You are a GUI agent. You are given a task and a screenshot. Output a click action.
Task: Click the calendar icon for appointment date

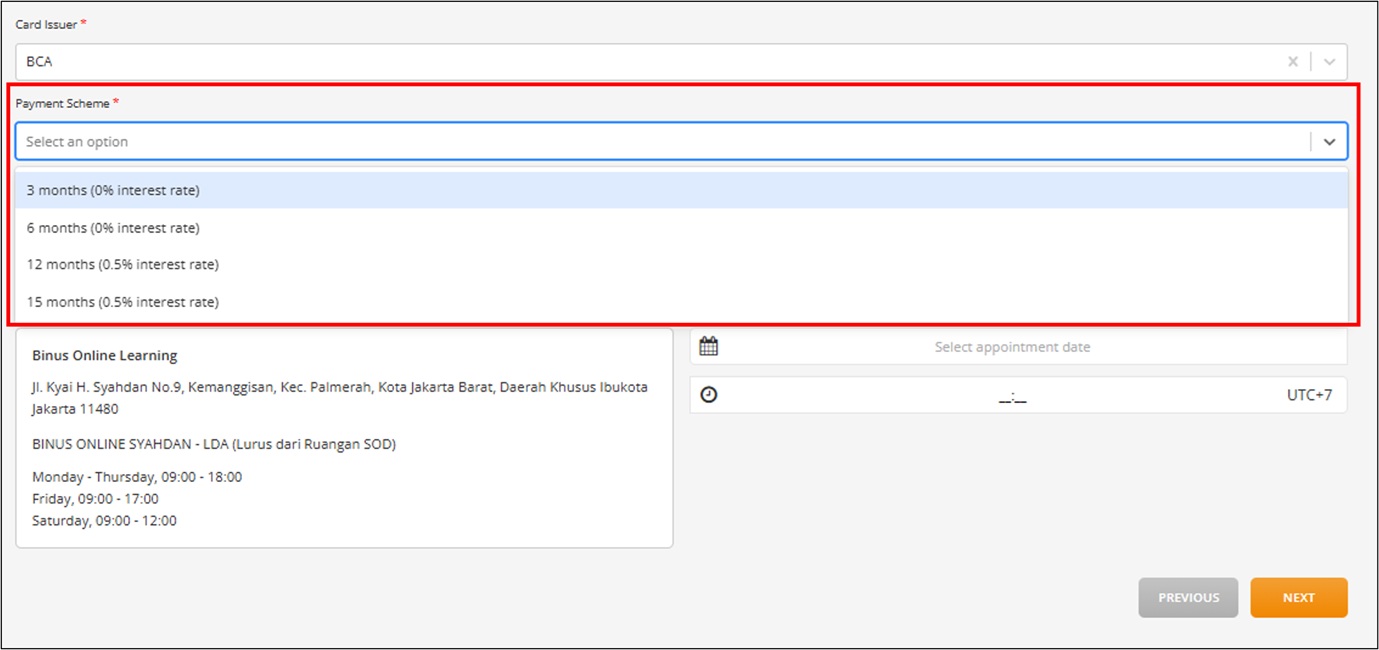click(x=709, y=347)
